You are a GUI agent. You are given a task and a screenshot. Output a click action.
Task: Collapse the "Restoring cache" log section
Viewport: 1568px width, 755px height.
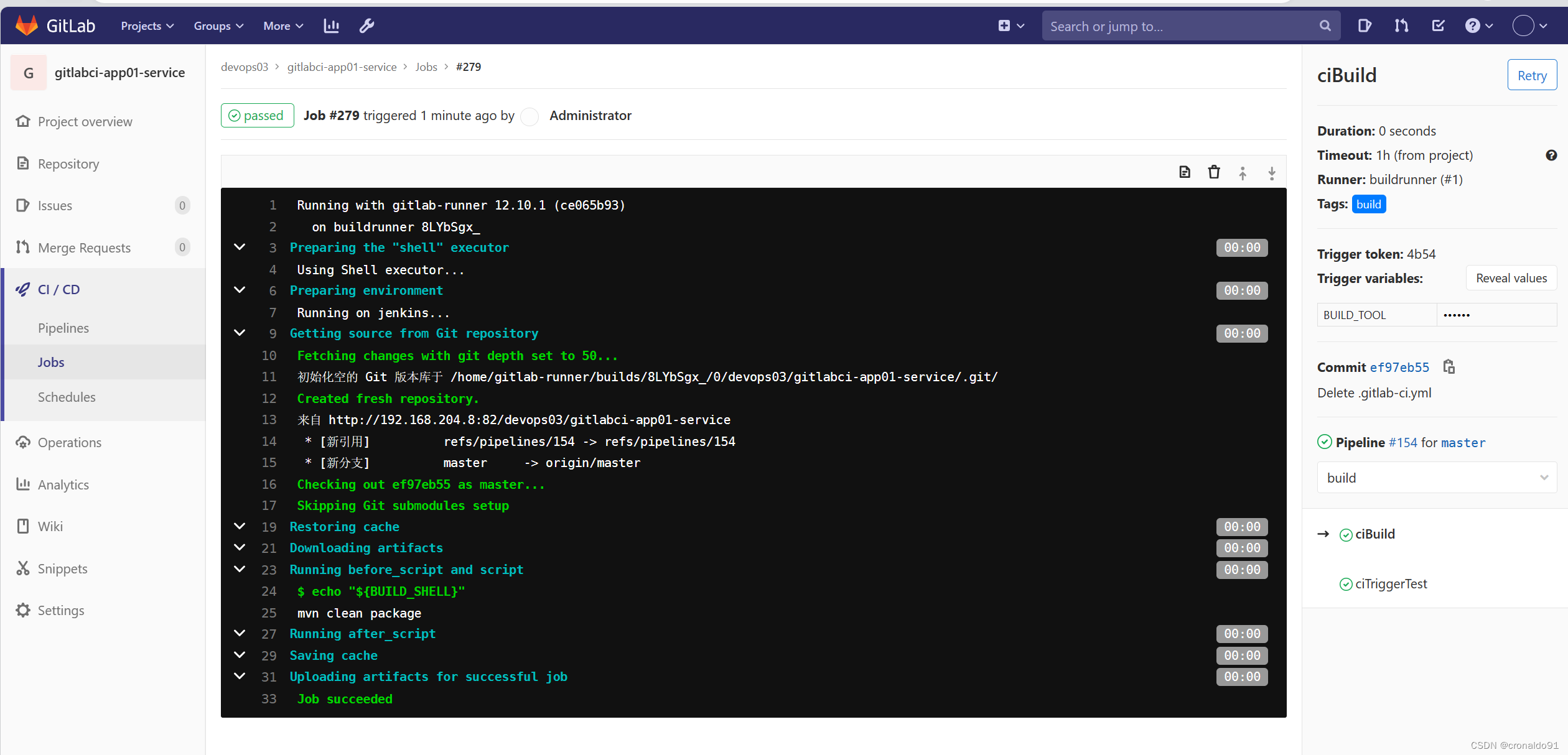(x=240, y=527)
